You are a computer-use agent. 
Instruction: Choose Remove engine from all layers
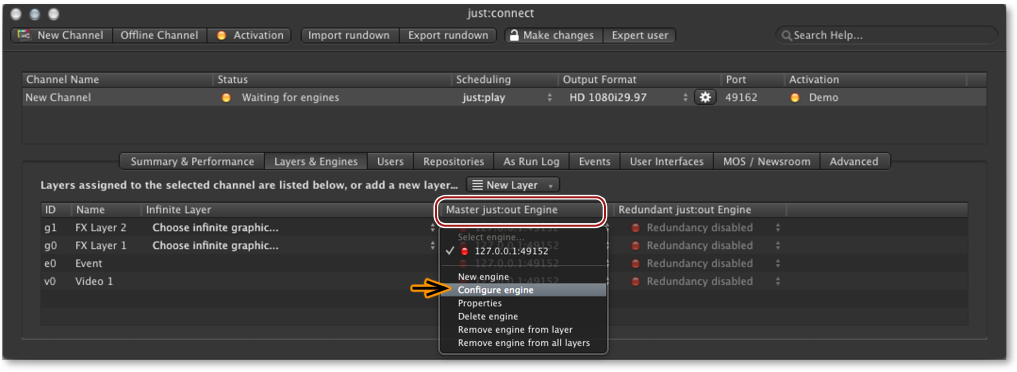click(523, 343)
